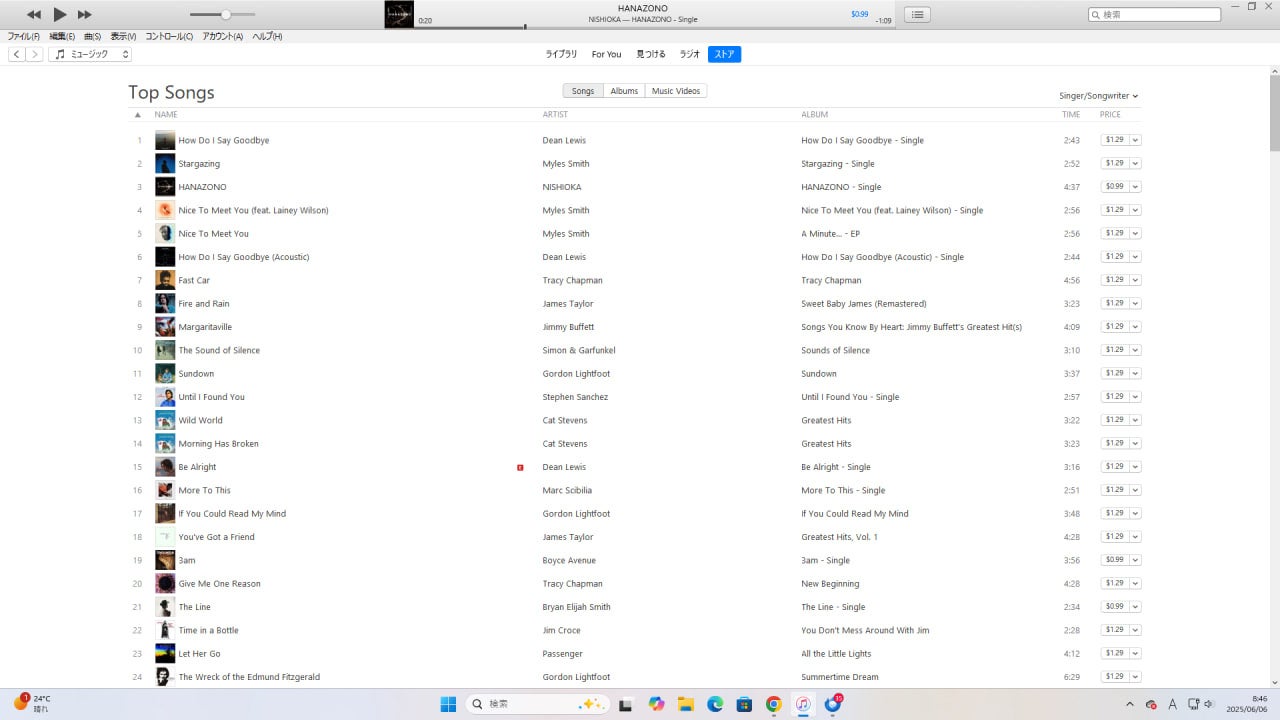The height and width of the screenshot is (720, 1280).
Task: Select the Songs view segment
Action: click(x=583, y=91)
